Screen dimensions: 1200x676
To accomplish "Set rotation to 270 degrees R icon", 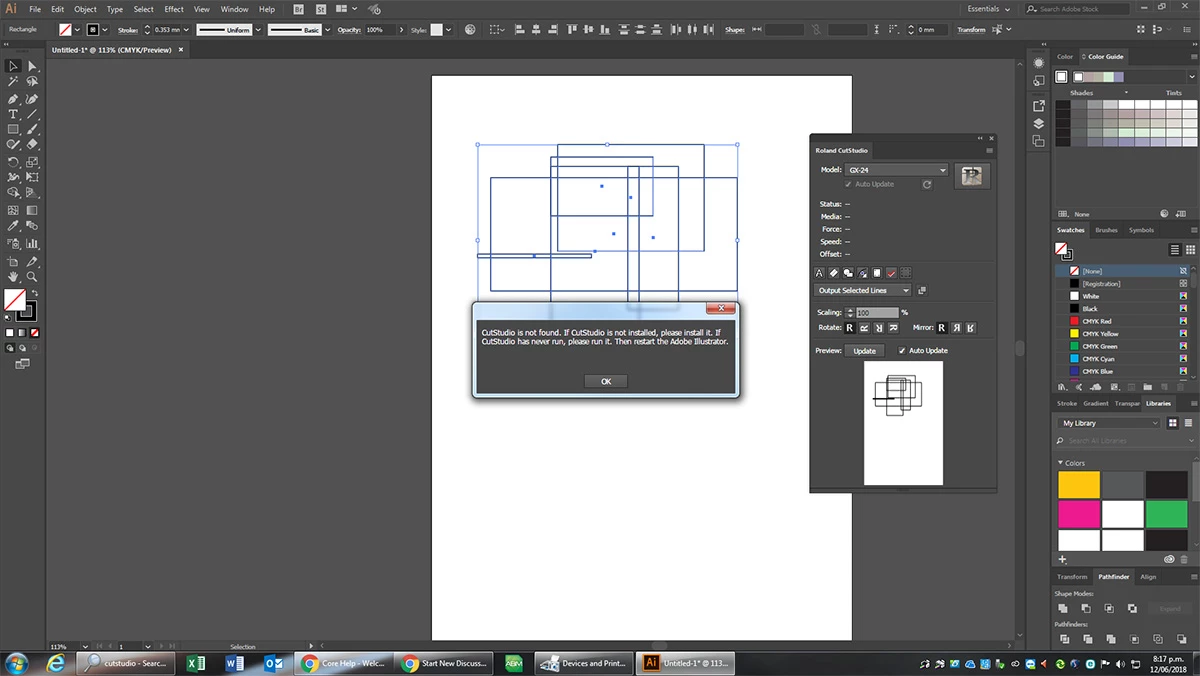I will click(893, 327).
